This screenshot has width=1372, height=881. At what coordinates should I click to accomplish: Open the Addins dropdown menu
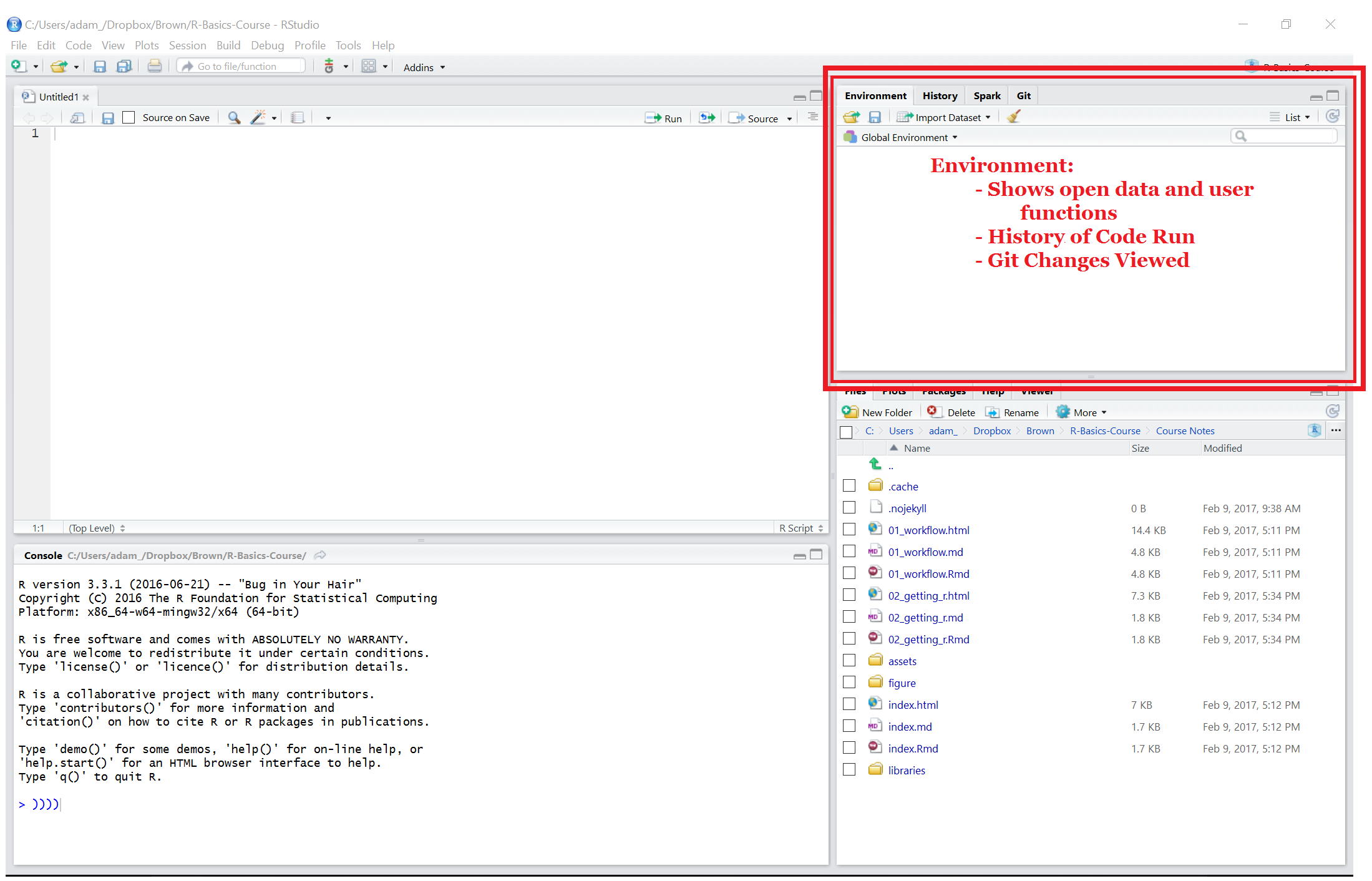[x=424, y=67]
